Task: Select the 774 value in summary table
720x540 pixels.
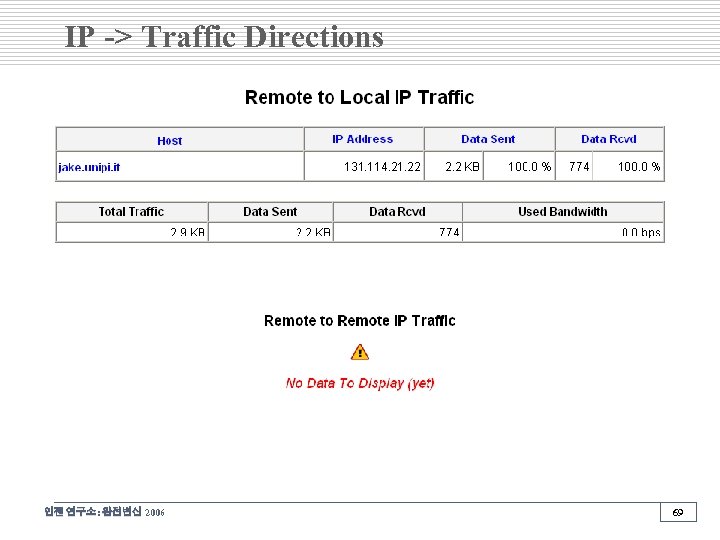Action: [x=449, y=232]
